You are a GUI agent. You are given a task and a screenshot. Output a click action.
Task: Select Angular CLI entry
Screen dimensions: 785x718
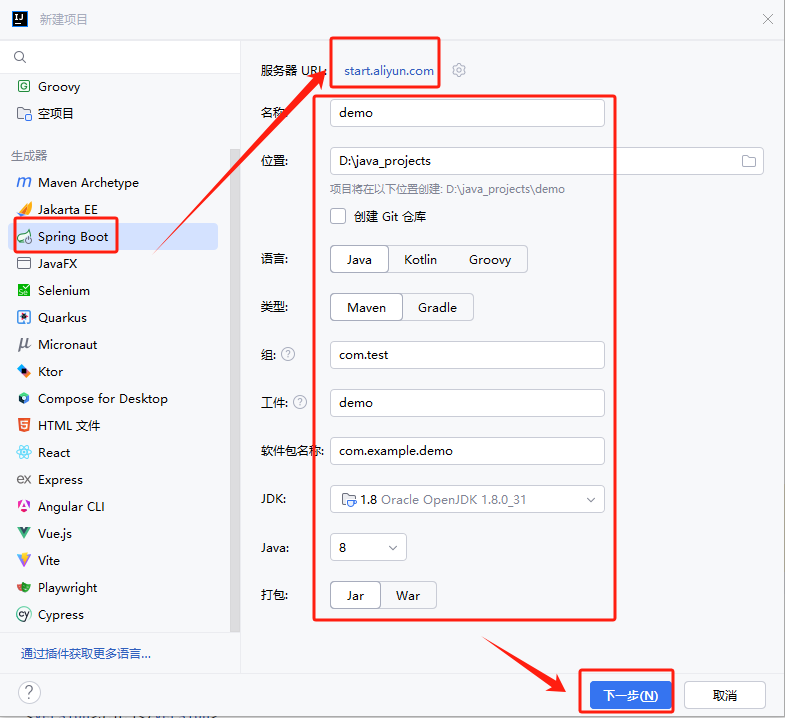coord(114,506)
